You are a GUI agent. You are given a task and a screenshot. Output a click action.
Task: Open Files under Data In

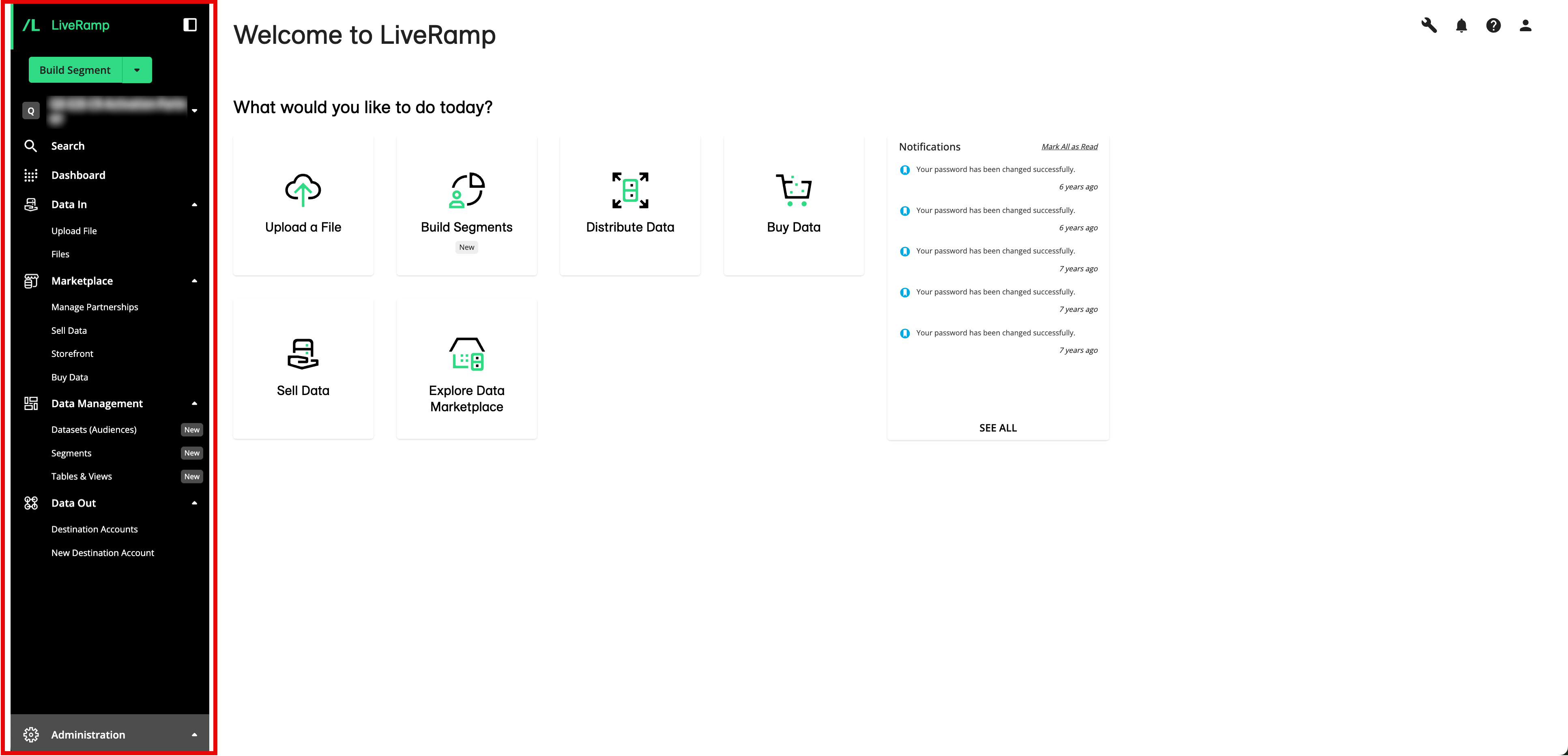[60, 254]
